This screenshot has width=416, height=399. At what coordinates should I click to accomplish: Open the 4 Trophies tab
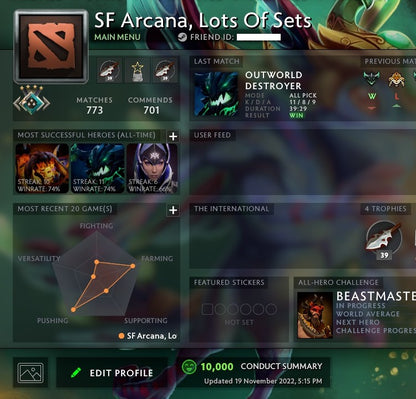(386, 209)
